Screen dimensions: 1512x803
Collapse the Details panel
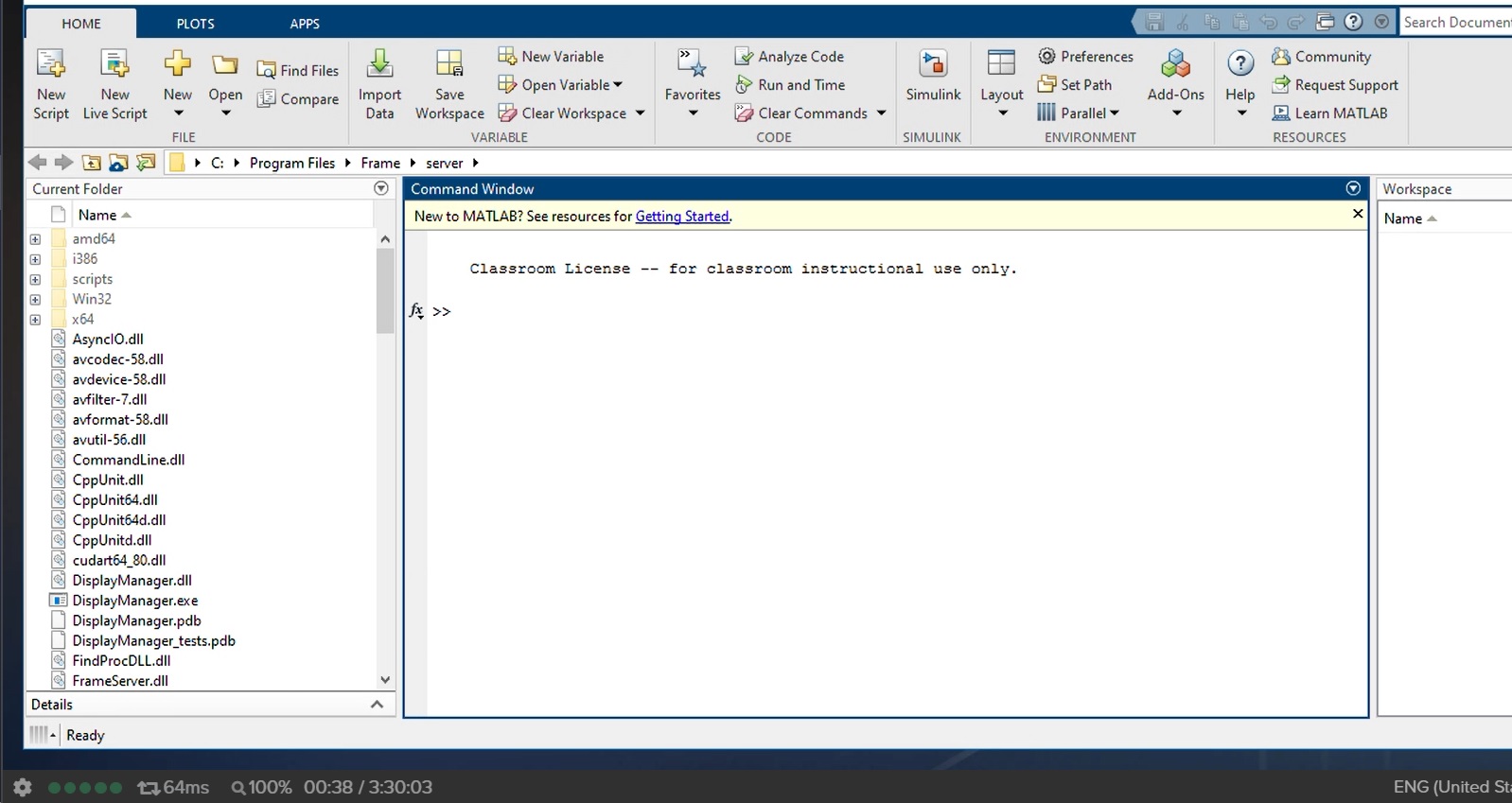click(x=377, y=705)
